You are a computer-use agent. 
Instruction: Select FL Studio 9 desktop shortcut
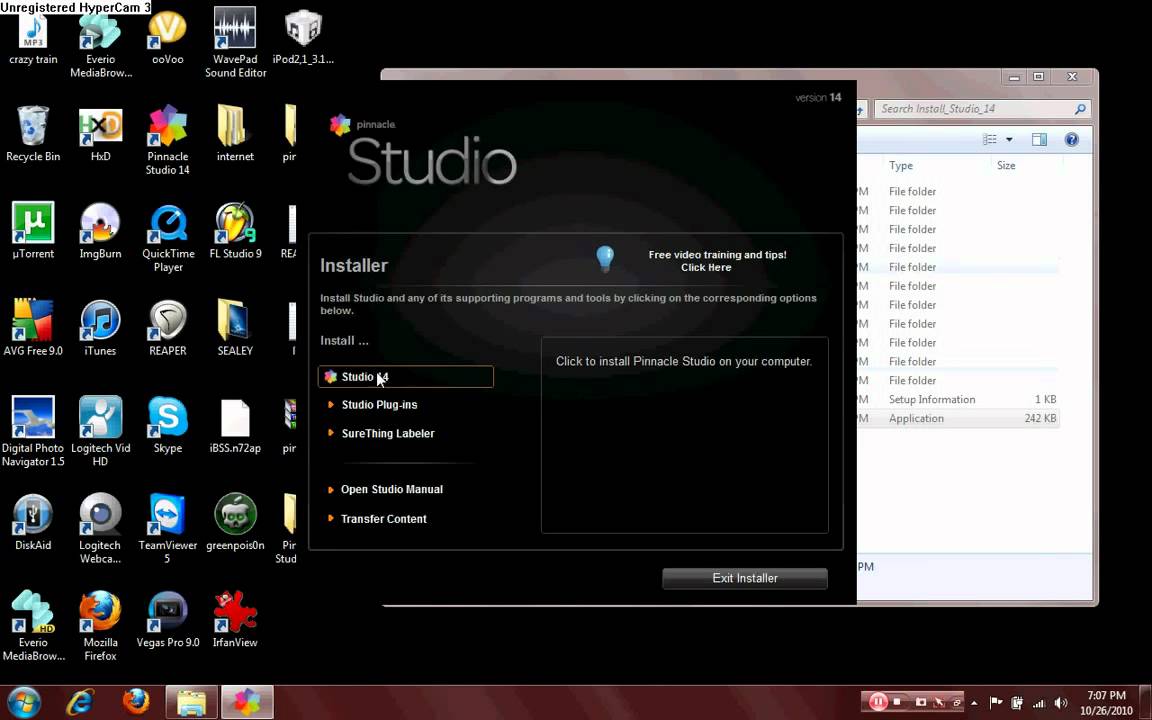click(x=235, y=231)
